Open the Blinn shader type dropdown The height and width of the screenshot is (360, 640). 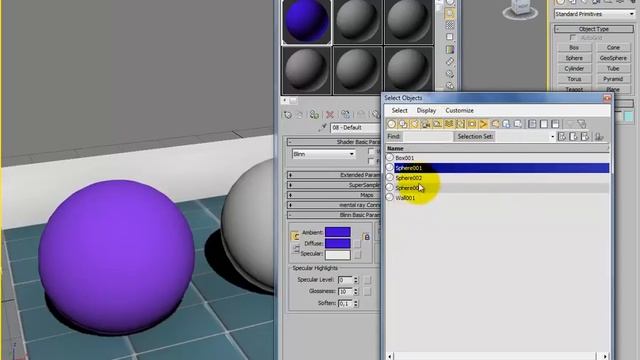tap(323, 154)
